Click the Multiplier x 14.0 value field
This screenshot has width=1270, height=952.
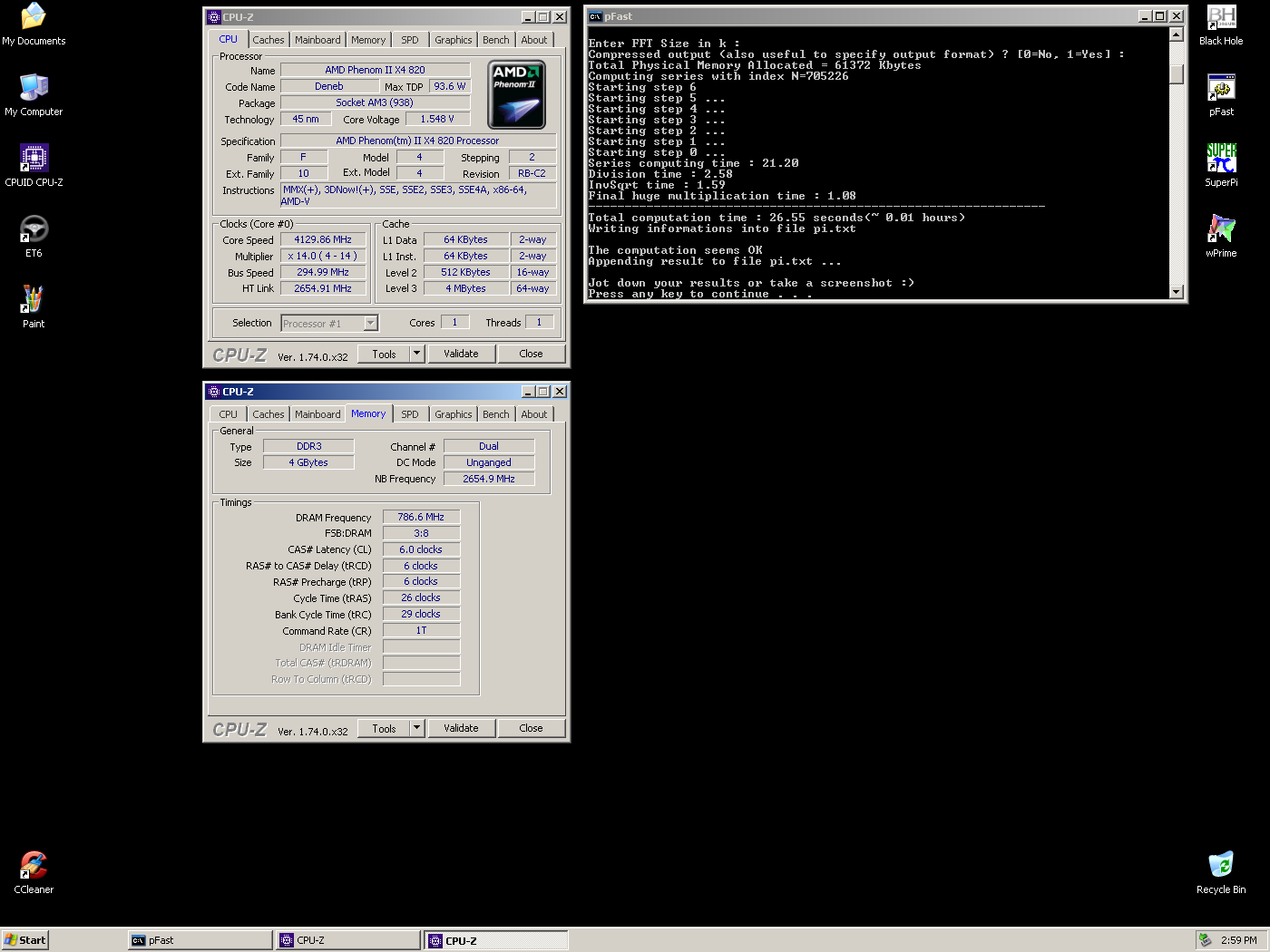tap(323, 256)
